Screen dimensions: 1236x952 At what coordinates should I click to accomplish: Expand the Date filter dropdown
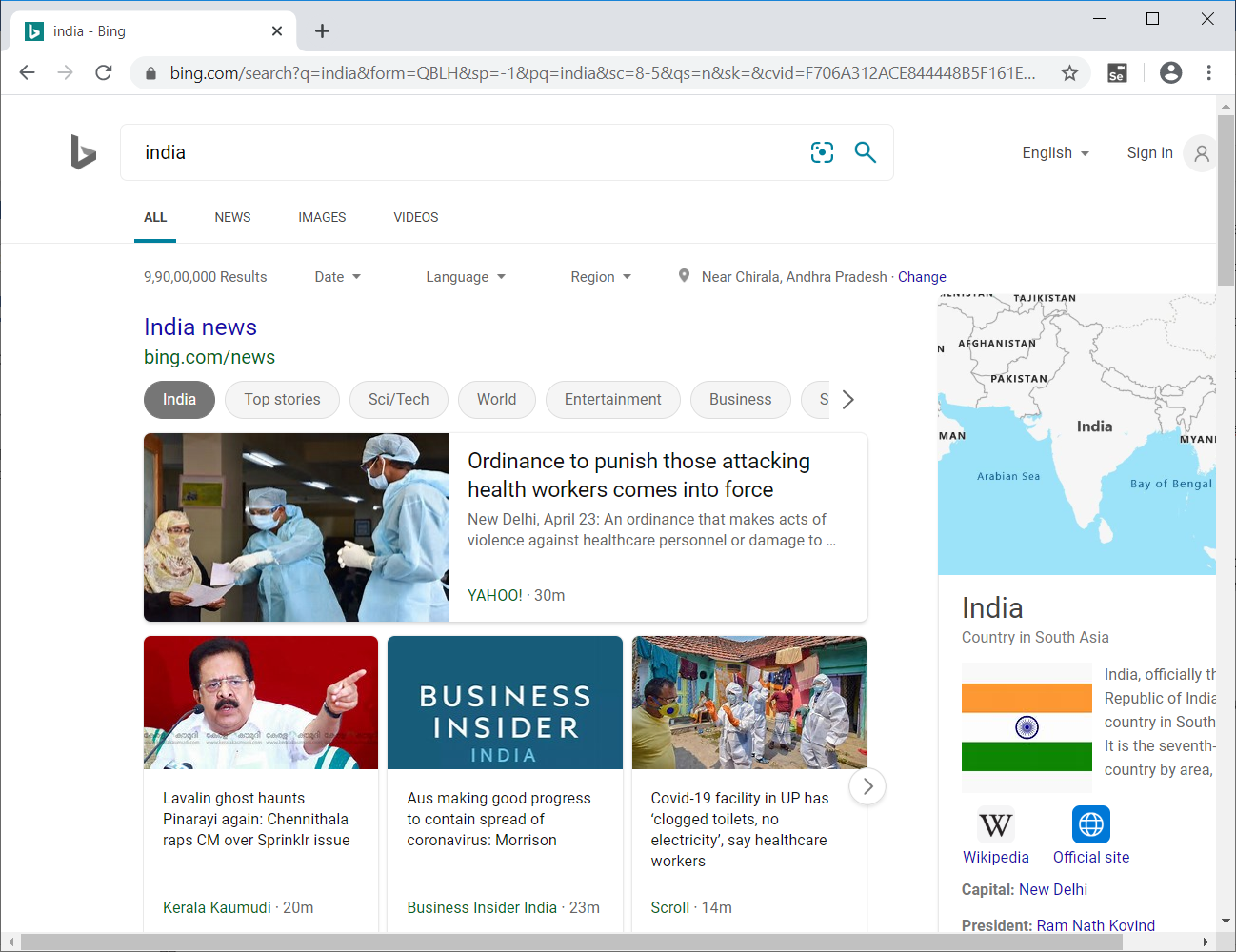(x=338, y=277)
